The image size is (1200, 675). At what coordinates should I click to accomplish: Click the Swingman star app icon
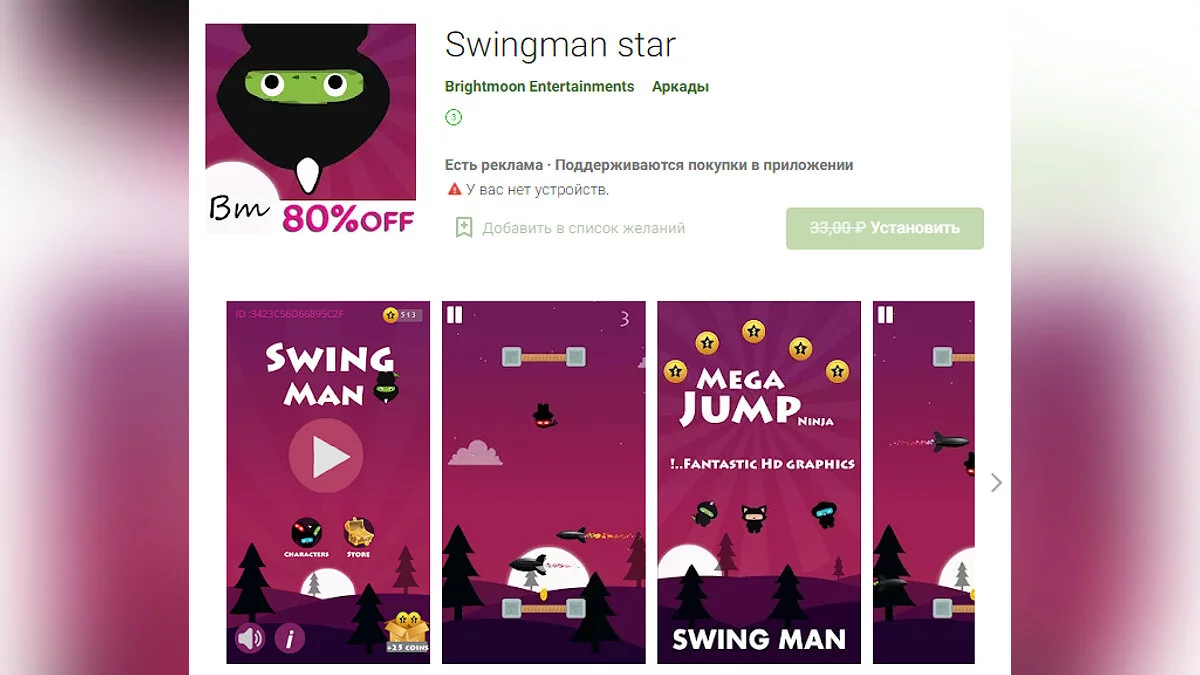tap(310, 129)
